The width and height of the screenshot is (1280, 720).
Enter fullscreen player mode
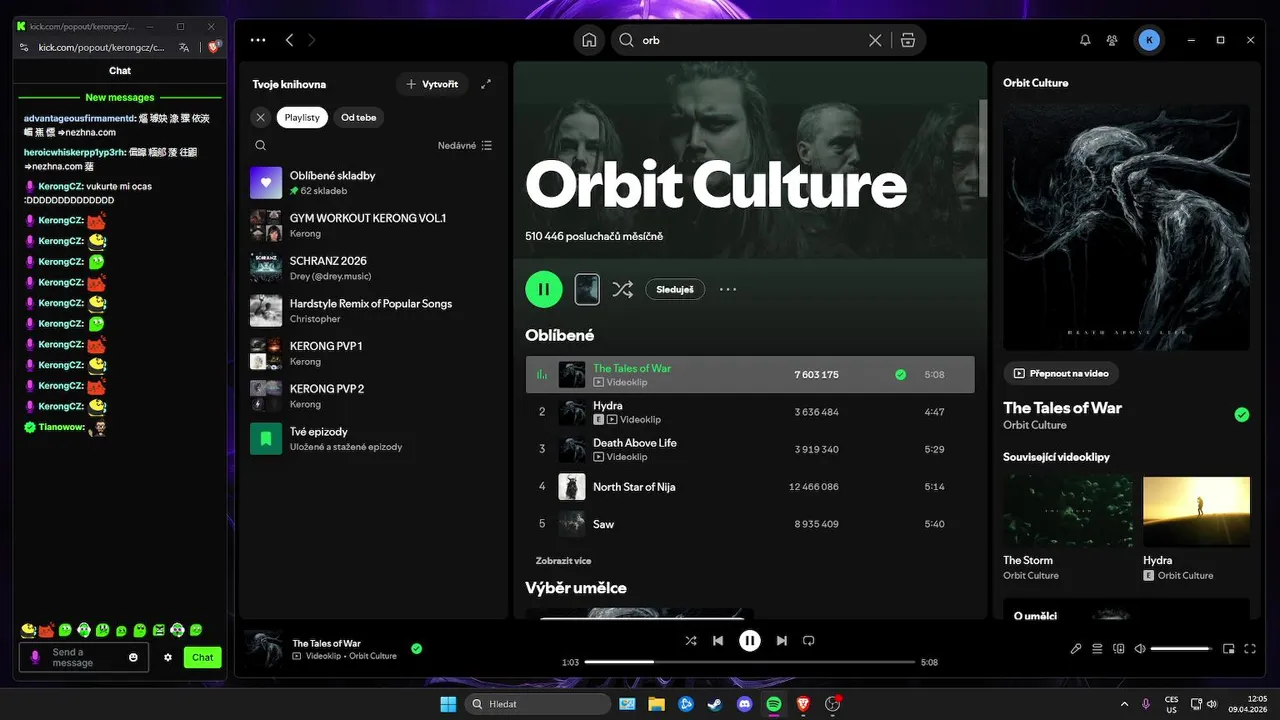[1251, 648]
